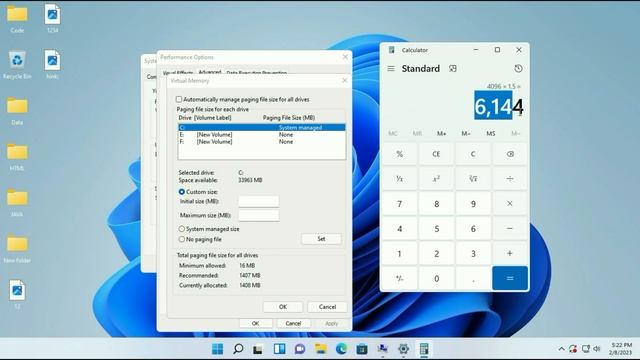Close the Performance Options dialog

pyautogui.click(x=345, y=57)
